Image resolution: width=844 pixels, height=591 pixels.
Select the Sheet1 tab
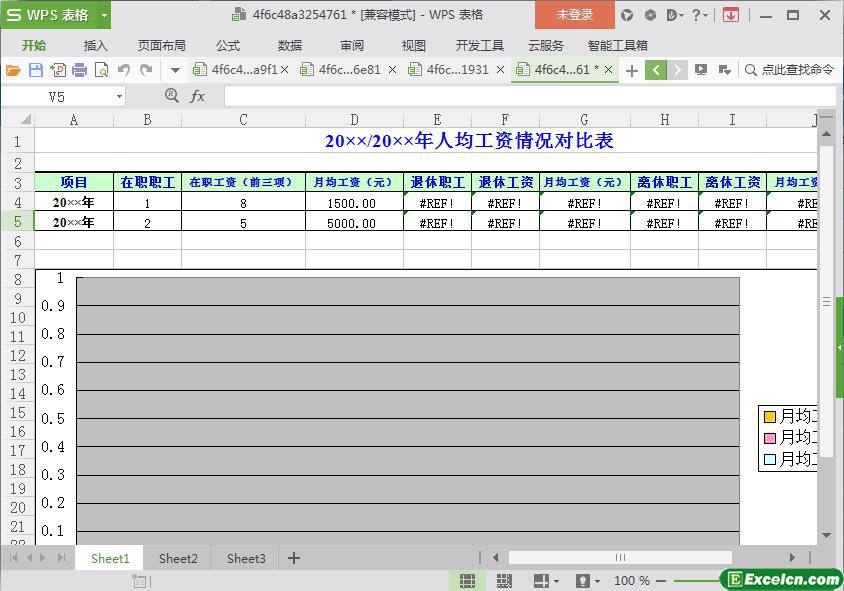pos(110,559)
